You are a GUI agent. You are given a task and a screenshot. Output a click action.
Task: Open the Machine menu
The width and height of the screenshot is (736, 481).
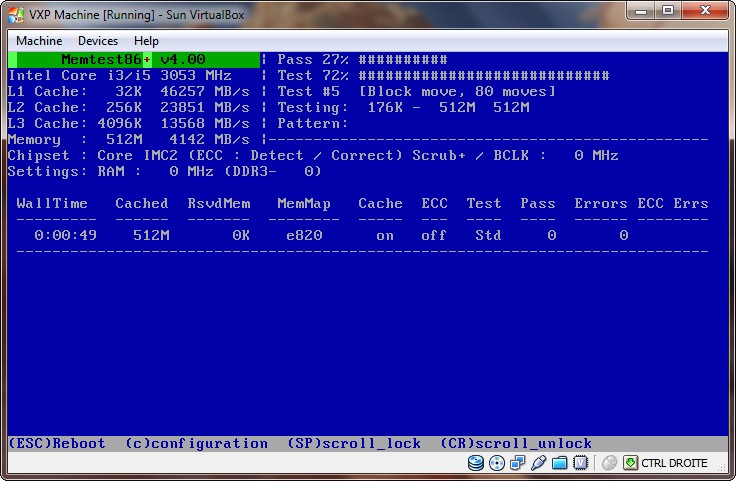tap(39, 41)
